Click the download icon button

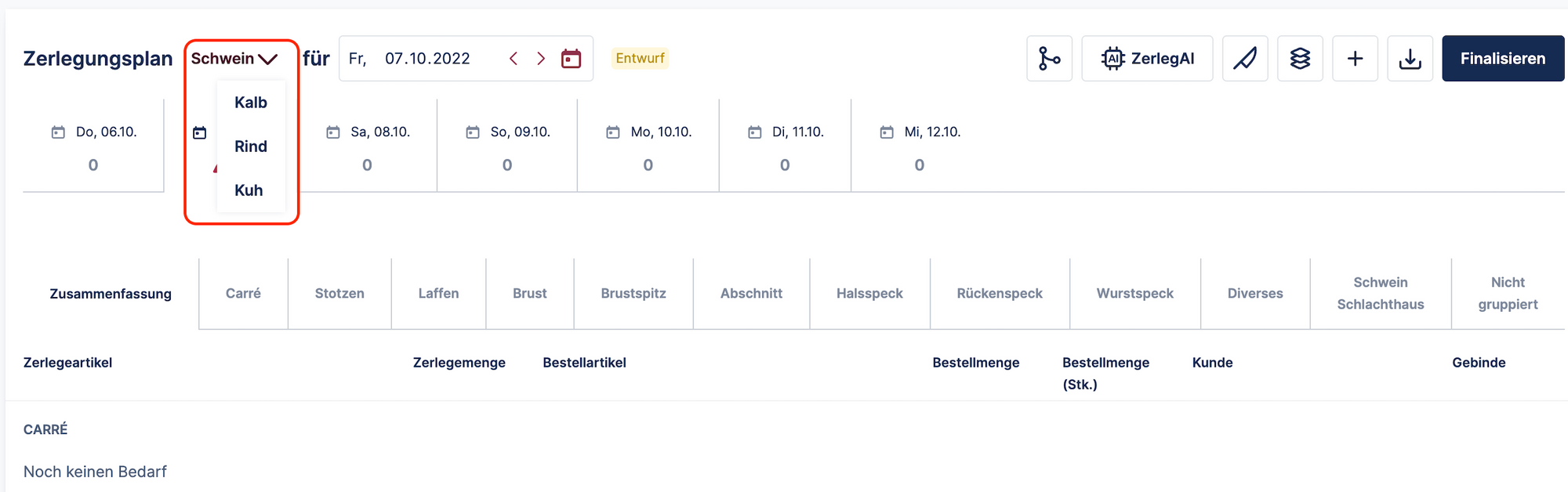pyautogui.click(x=1410, y=59)
